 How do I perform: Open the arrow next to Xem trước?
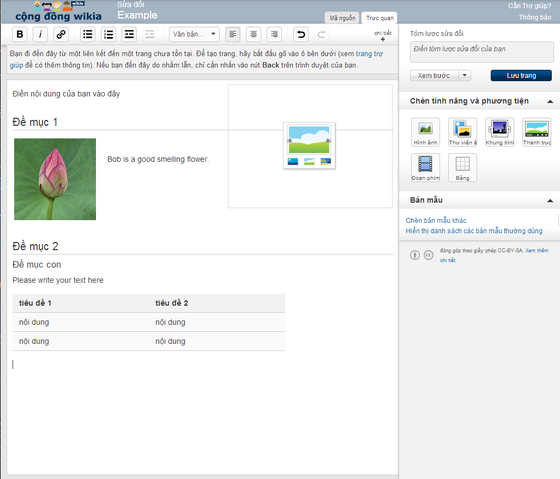tap(465, 75)
